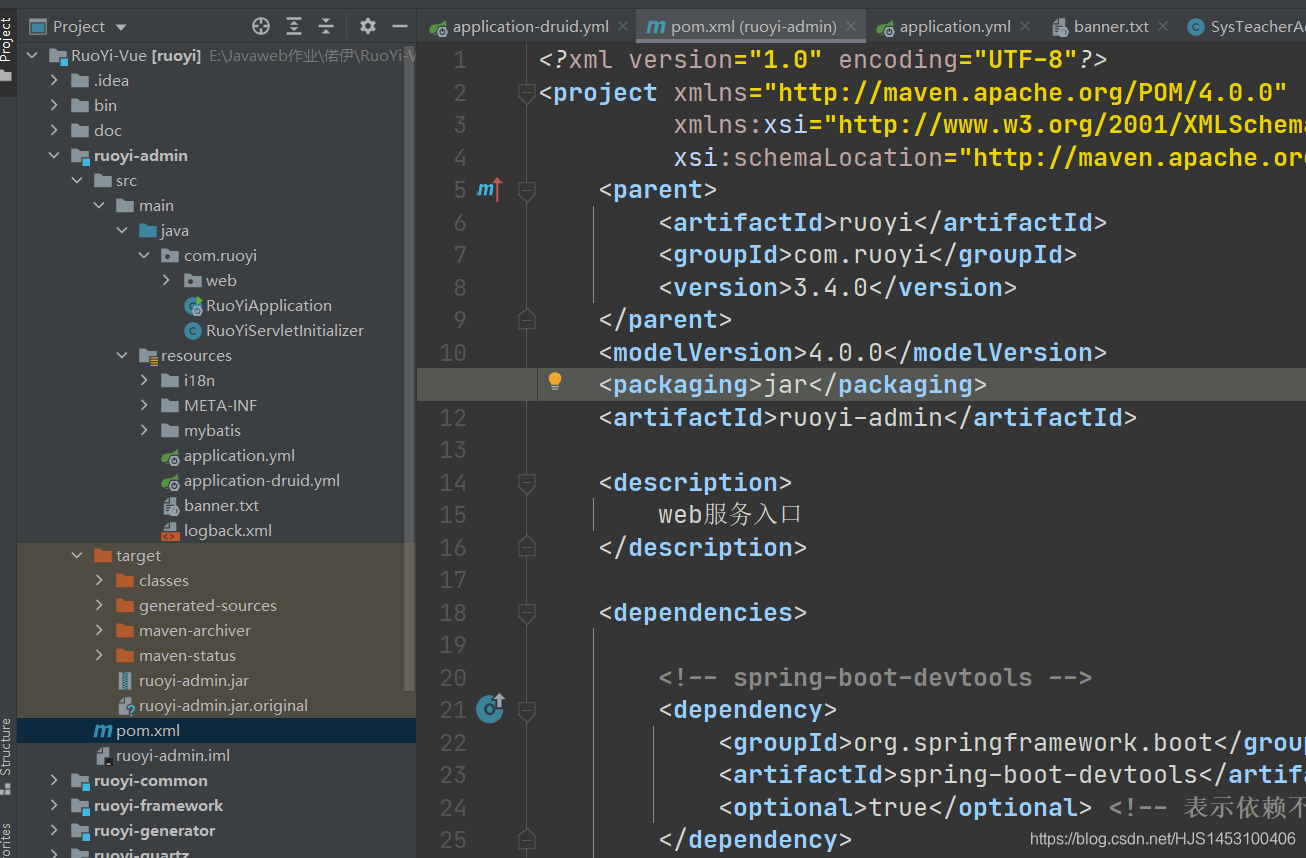Screen dimensions: 1306x858
Task: Collapse the RuoYi-Vue root project node
Action: [x=32, y=55]
